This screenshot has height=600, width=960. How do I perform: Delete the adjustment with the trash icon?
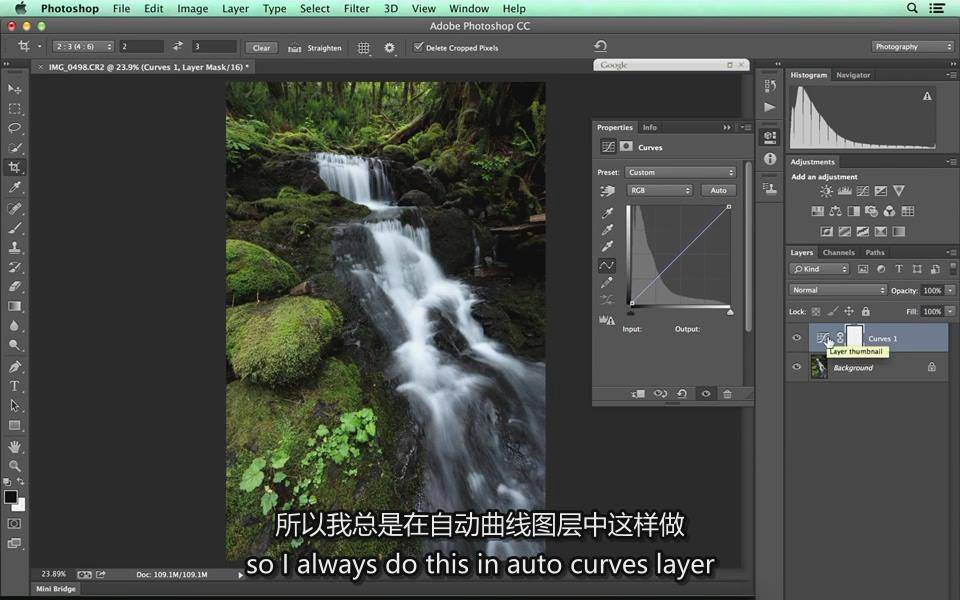click(727, 394)
